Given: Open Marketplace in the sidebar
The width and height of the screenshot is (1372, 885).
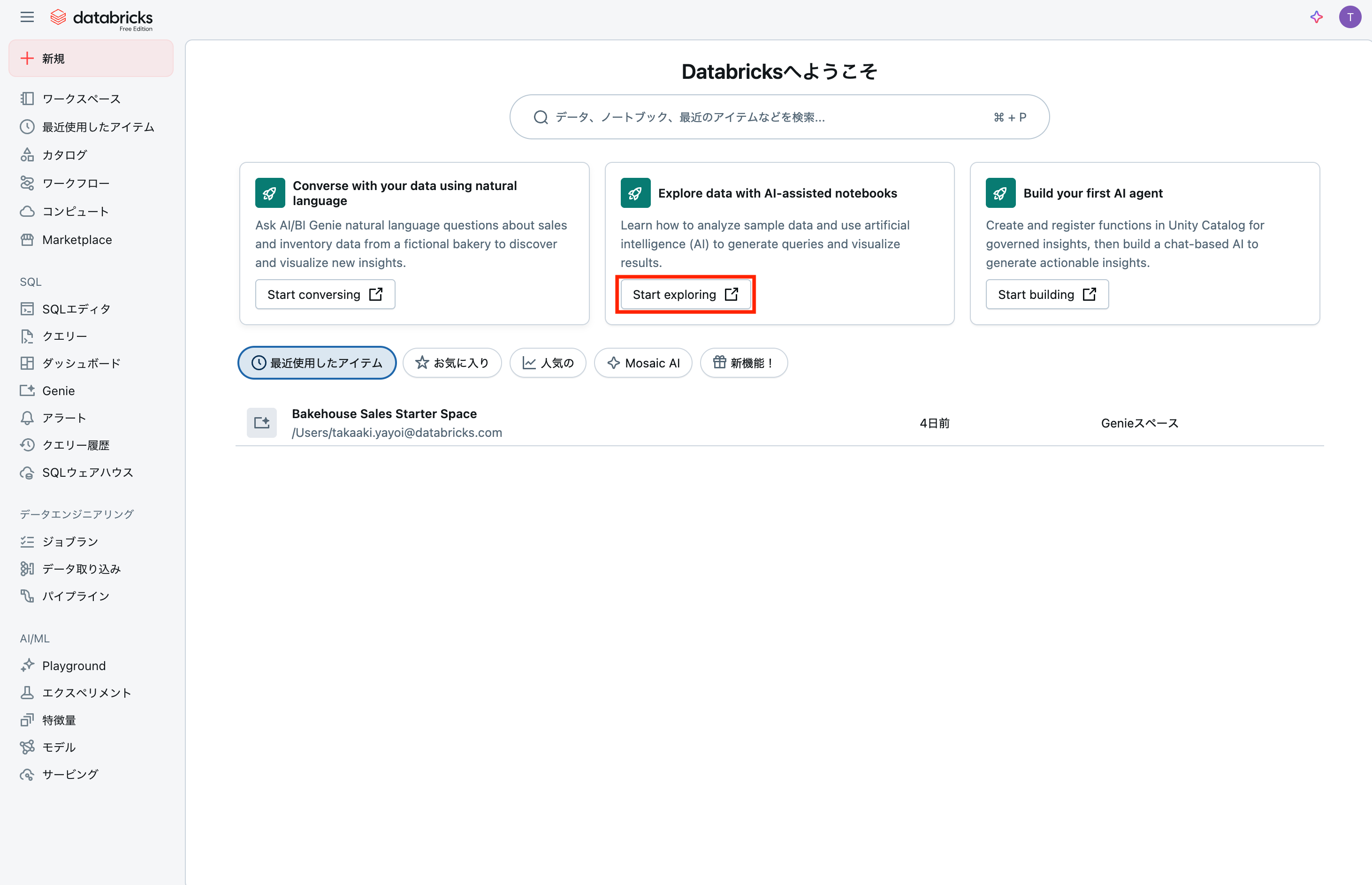Looking at the screenshot, I should point(76,240).
